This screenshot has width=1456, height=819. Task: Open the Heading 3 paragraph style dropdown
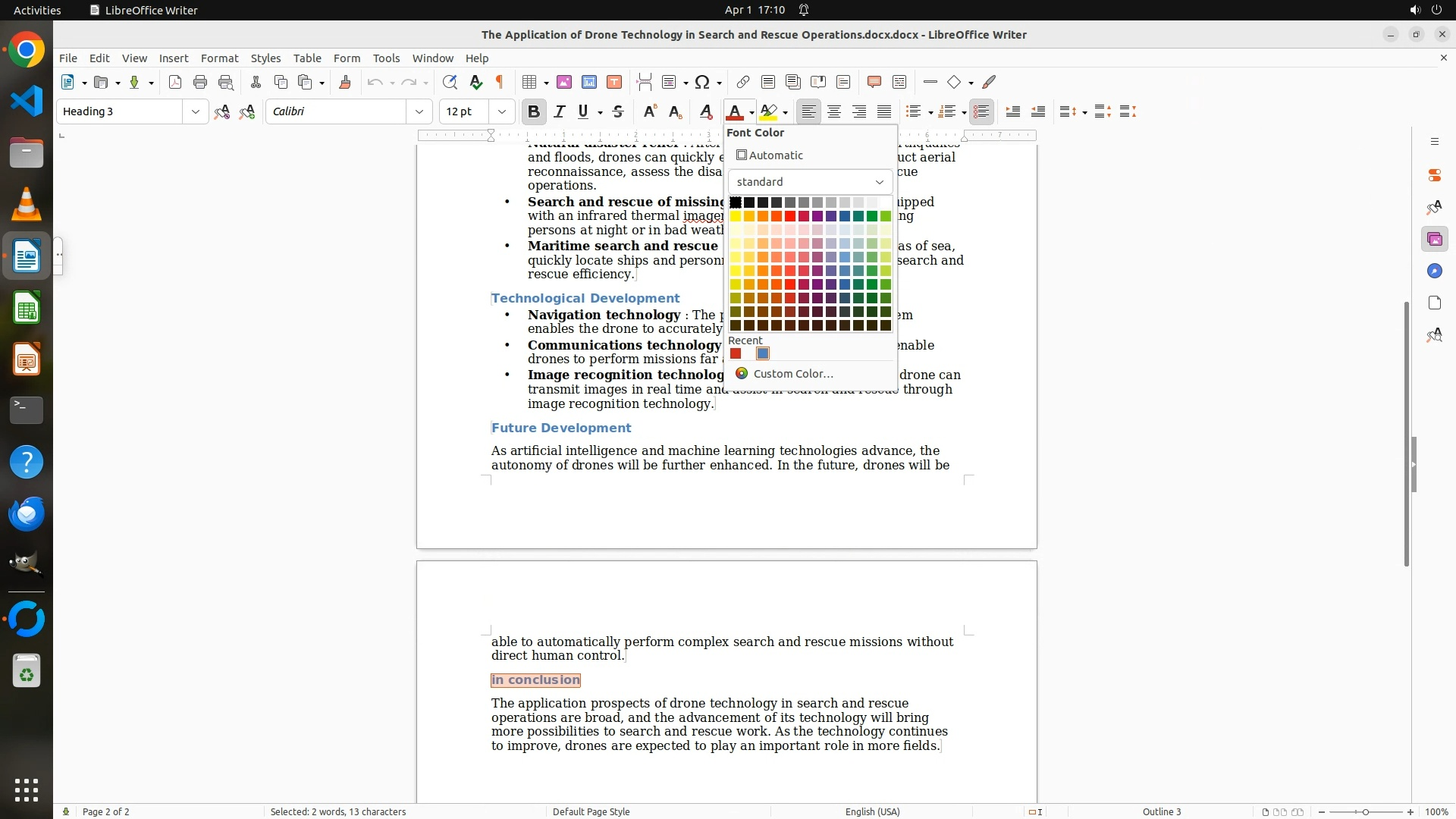[x=195, y=112]
